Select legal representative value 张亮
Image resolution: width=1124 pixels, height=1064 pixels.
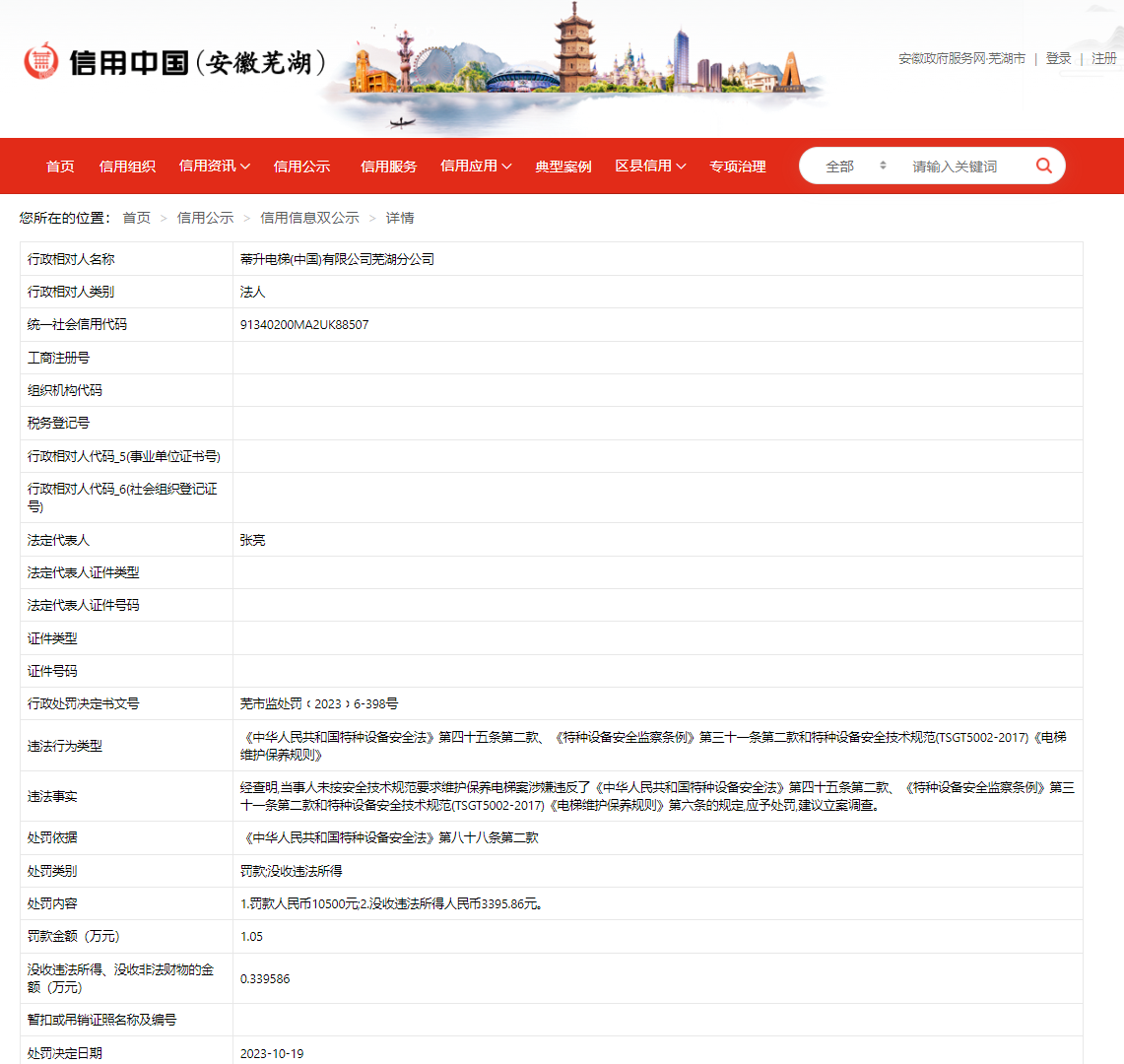pos(252,540)
